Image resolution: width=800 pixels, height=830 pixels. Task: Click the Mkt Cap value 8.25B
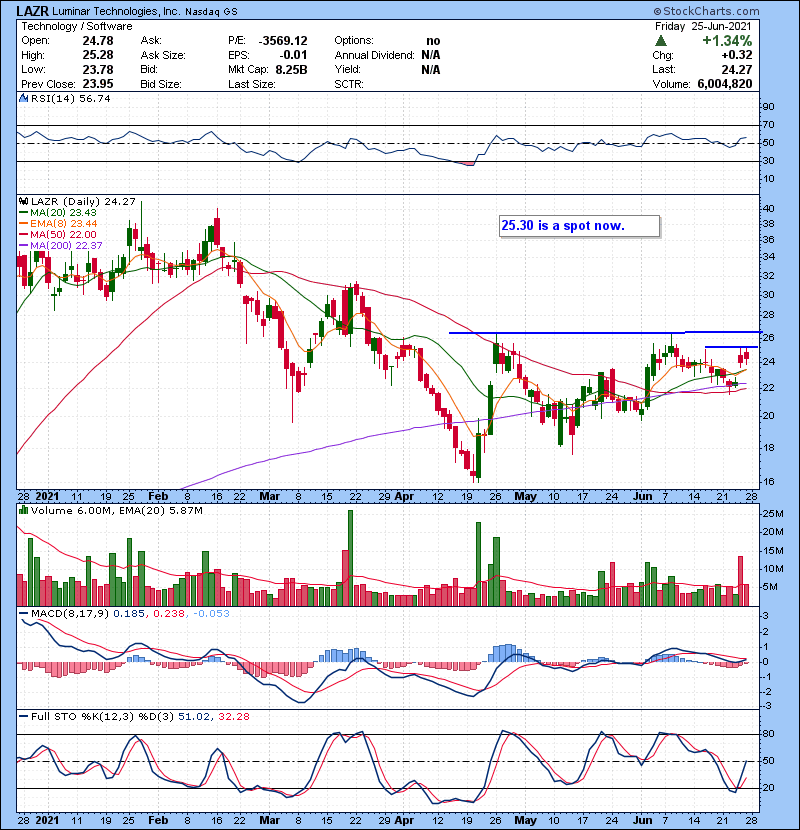coord(291,69)
